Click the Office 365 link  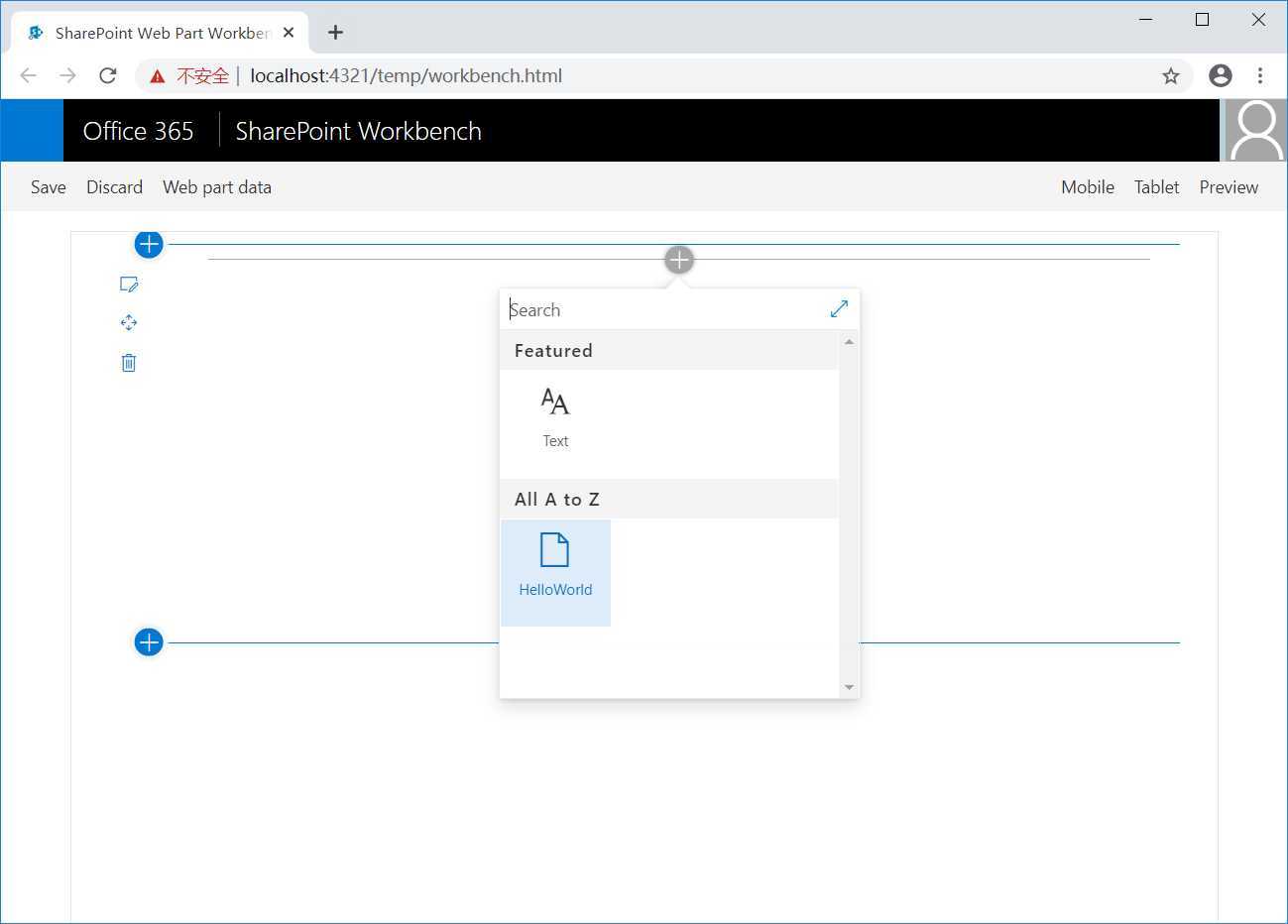(139, 131)
